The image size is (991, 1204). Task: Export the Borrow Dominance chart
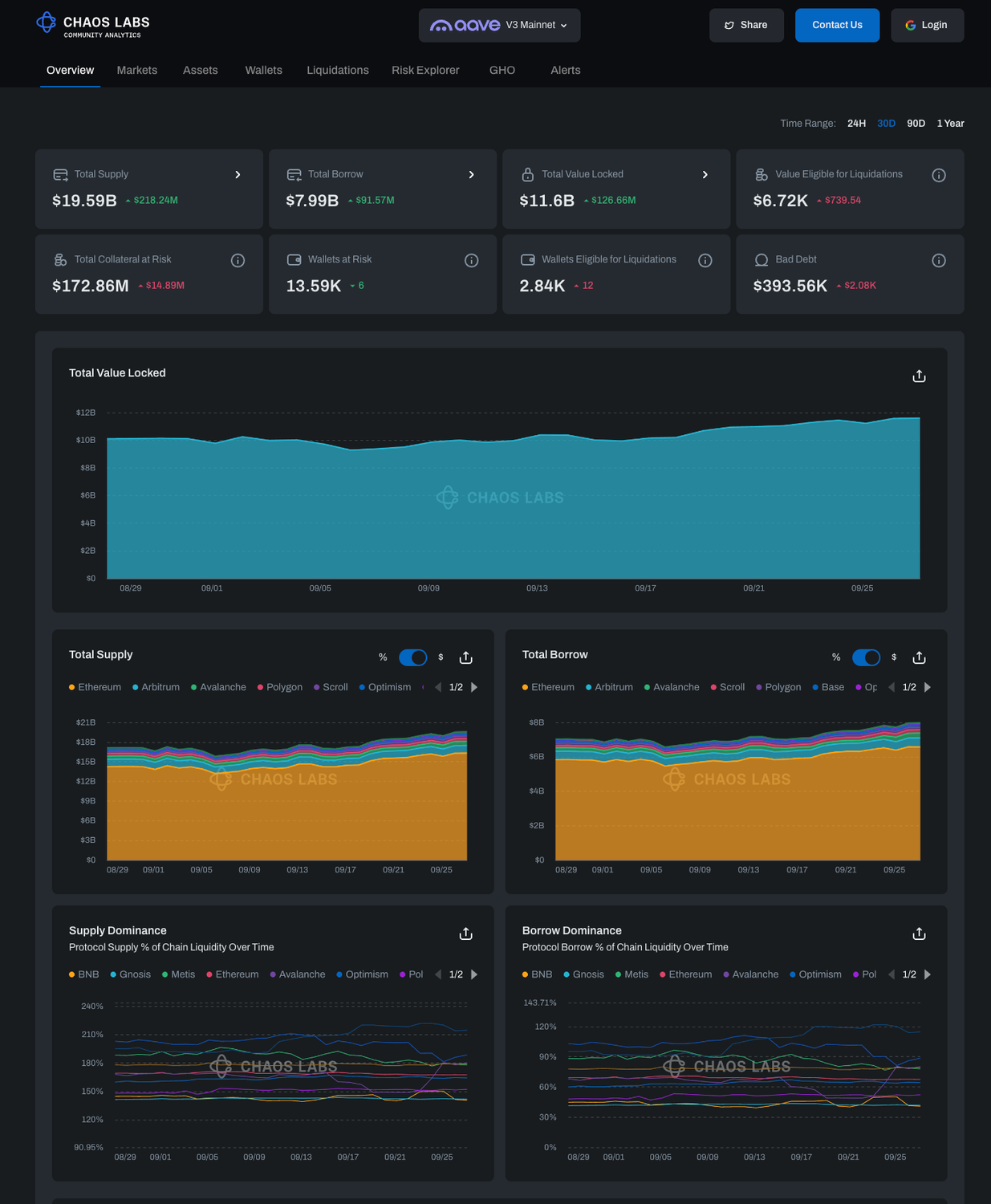[x=919, y=934]
